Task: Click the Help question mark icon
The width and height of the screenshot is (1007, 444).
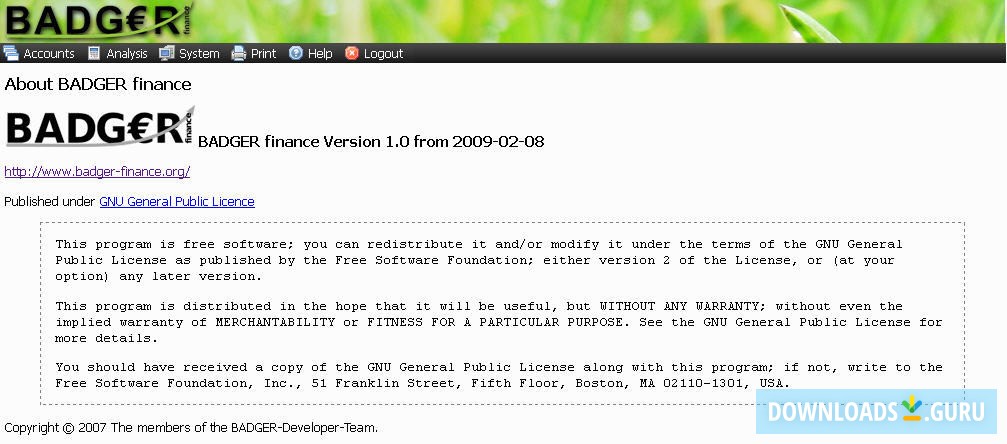Action: 295,53
